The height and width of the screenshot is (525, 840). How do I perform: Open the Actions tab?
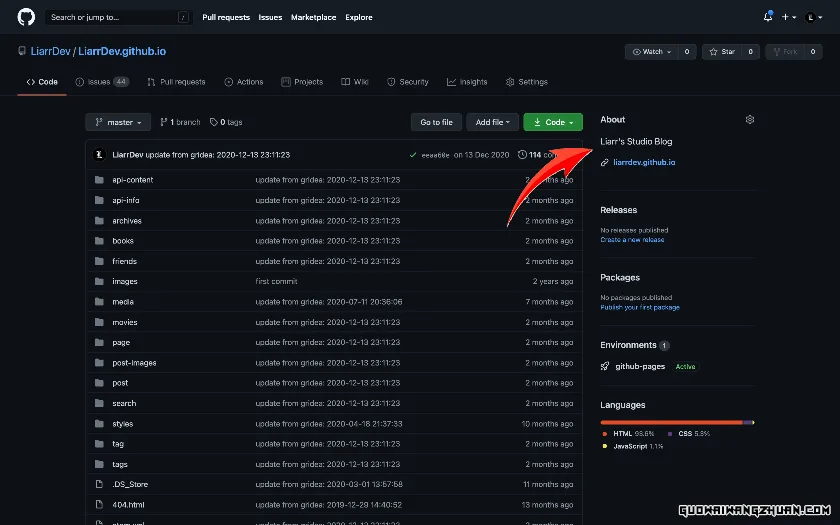click(x=244, y=82)
